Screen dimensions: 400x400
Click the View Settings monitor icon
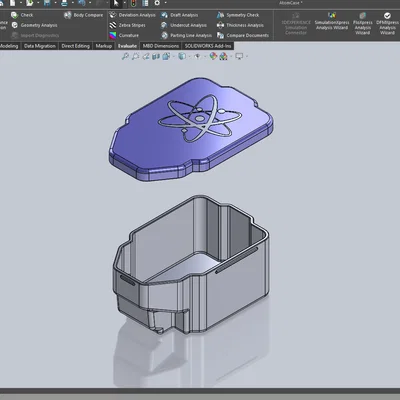click(x=239, y=56)
